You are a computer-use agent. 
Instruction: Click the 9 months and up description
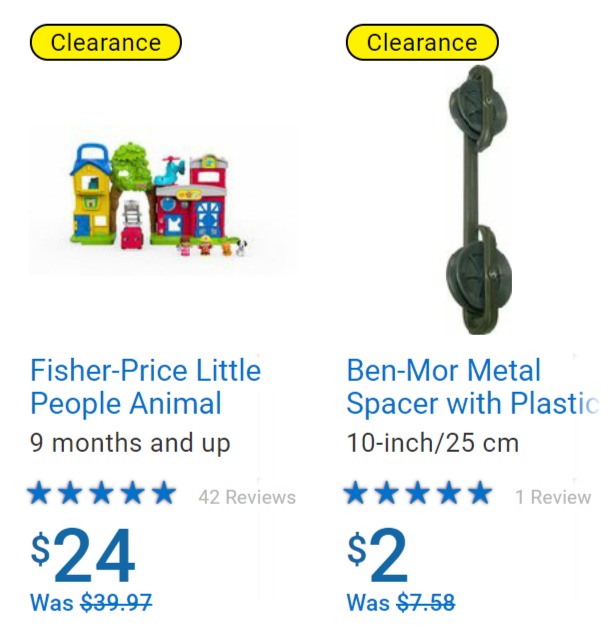(130, 443)
